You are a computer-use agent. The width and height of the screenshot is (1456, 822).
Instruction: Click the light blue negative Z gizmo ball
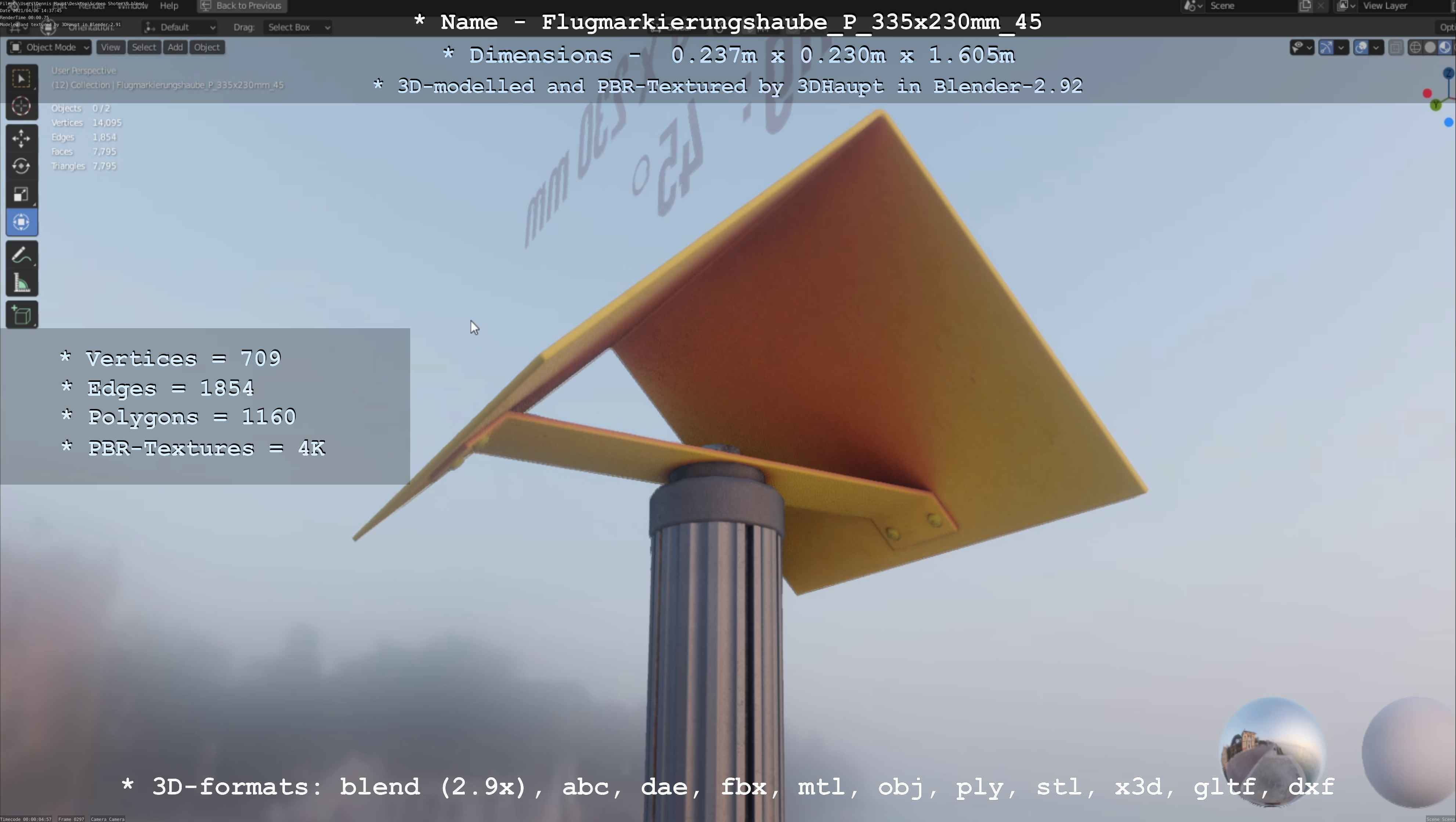(1449, 122)
